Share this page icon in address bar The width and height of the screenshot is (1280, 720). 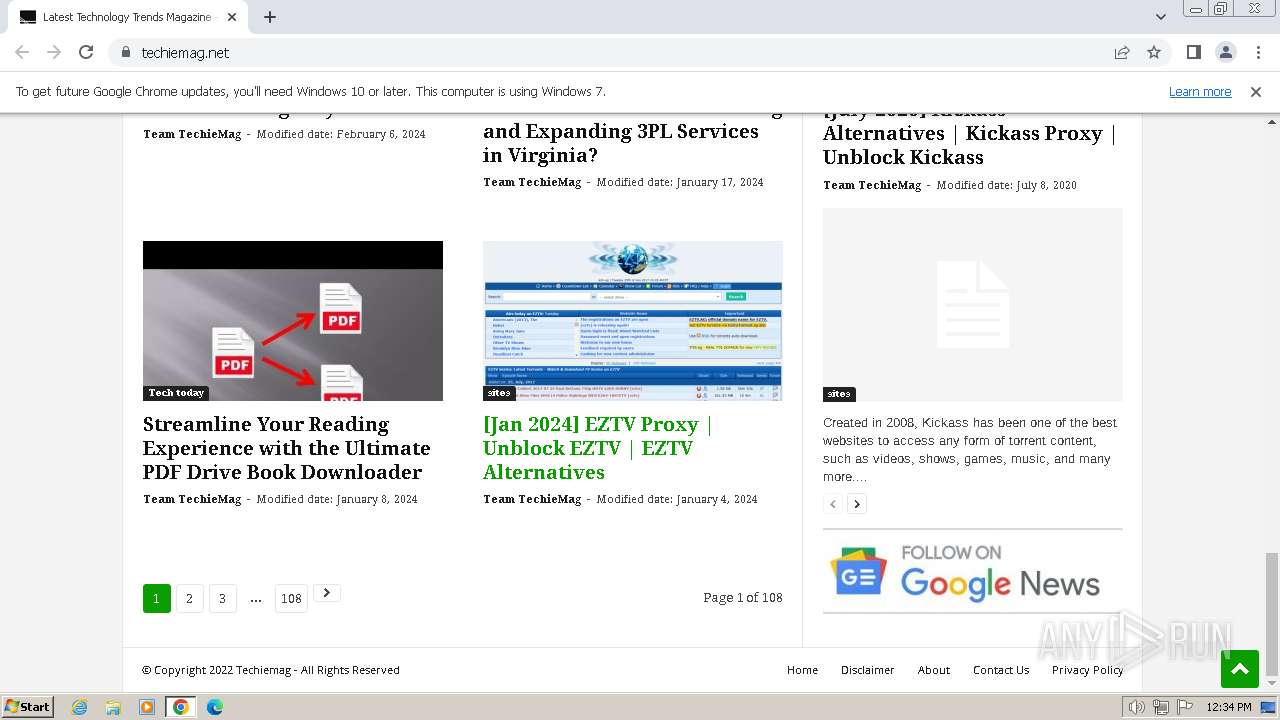pyautogui.click(x=1122, y=52)
